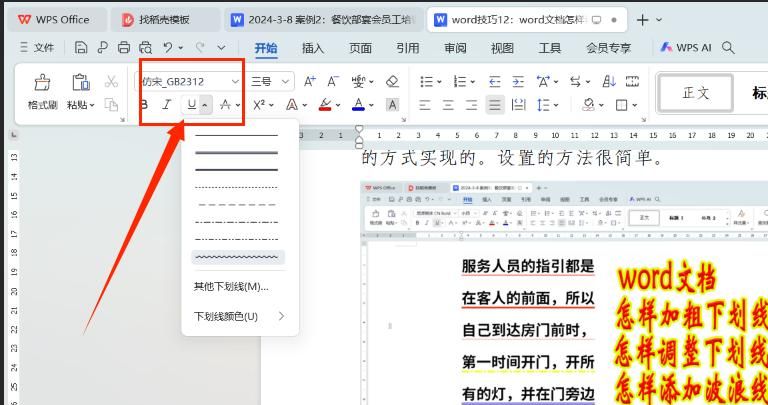Click the Increase Indent icon
768x405 pixels.
[518, 81]
